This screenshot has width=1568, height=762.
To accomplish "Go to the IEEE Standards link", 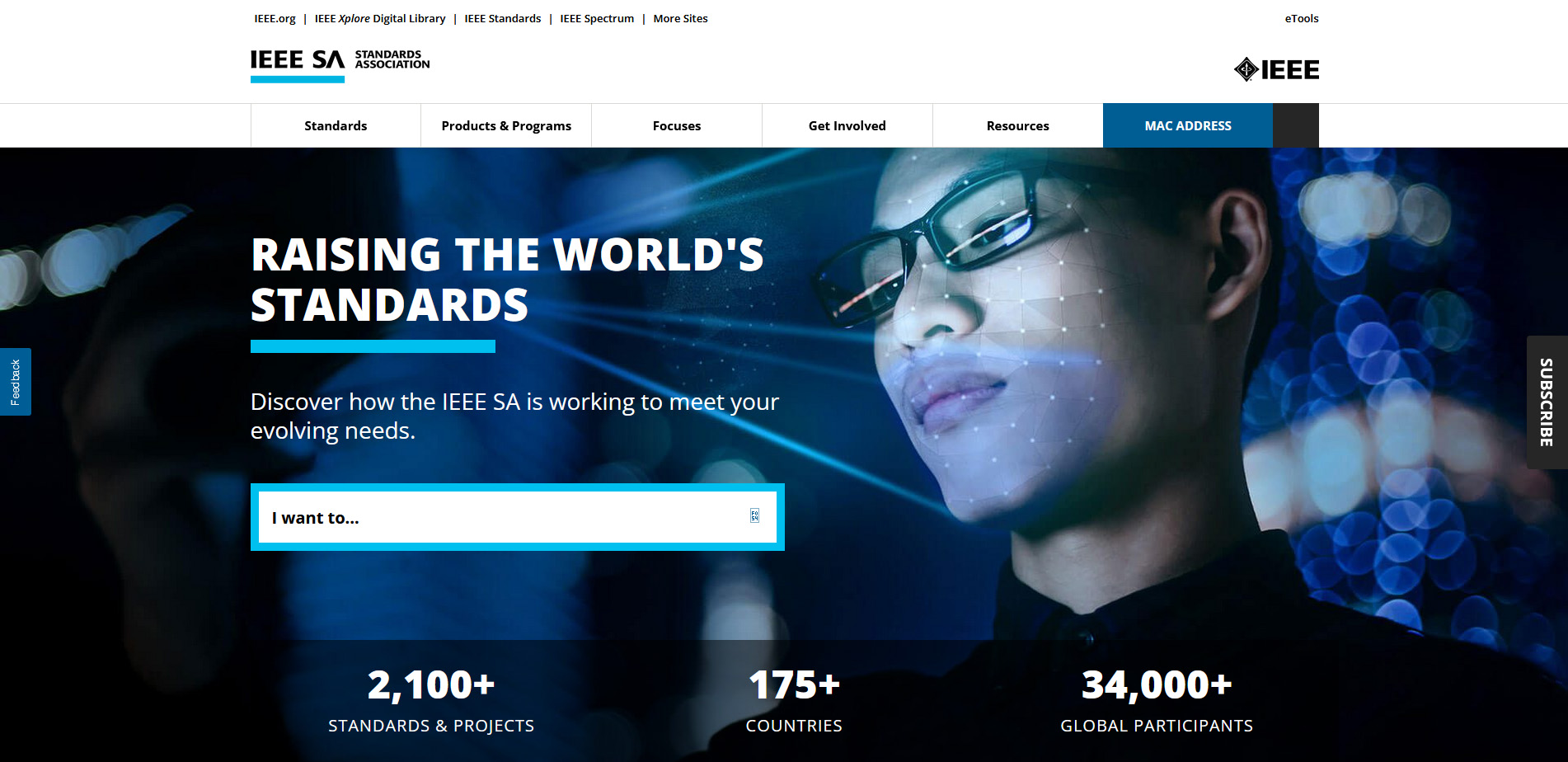I will pos(503,18).
